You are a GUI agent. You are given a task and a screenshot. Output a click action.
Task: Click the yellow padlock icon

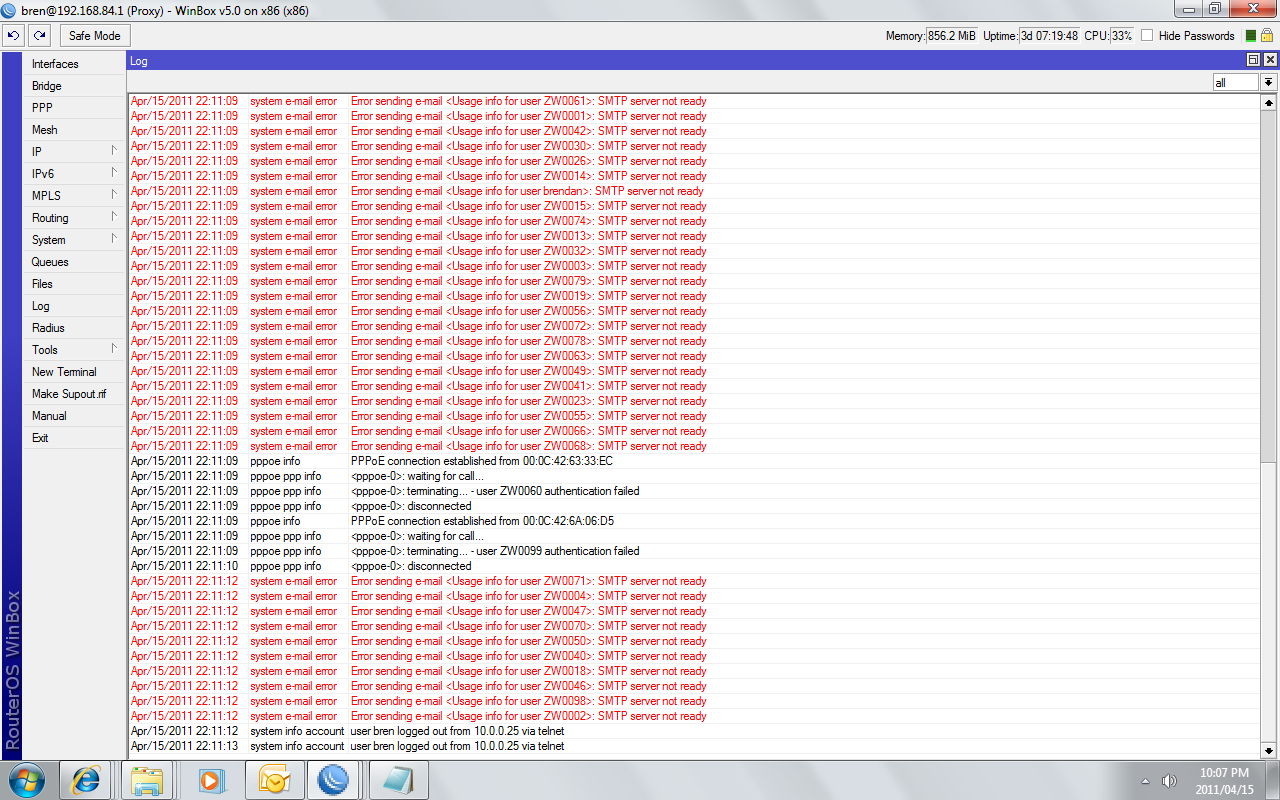point(1267,36)
